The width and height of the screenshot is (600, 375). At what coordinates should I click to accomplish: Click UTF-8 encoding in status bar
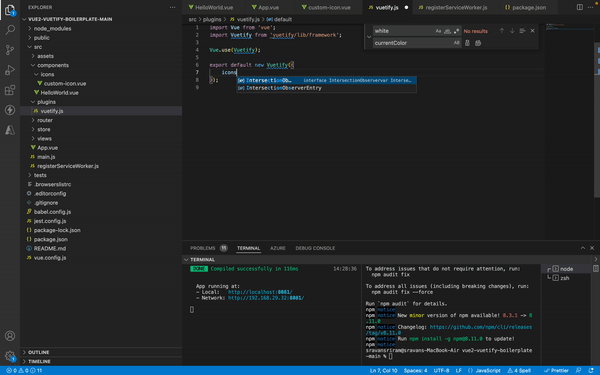click(441, 370)
